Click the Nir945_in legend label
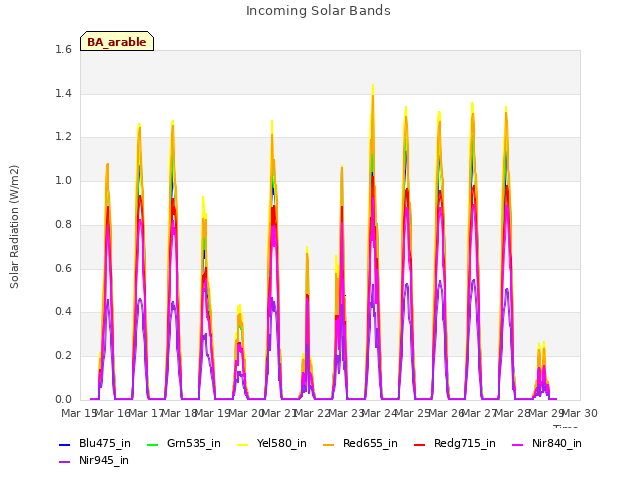Viewport: 640px width, 480px height. (x=104, y=460)
